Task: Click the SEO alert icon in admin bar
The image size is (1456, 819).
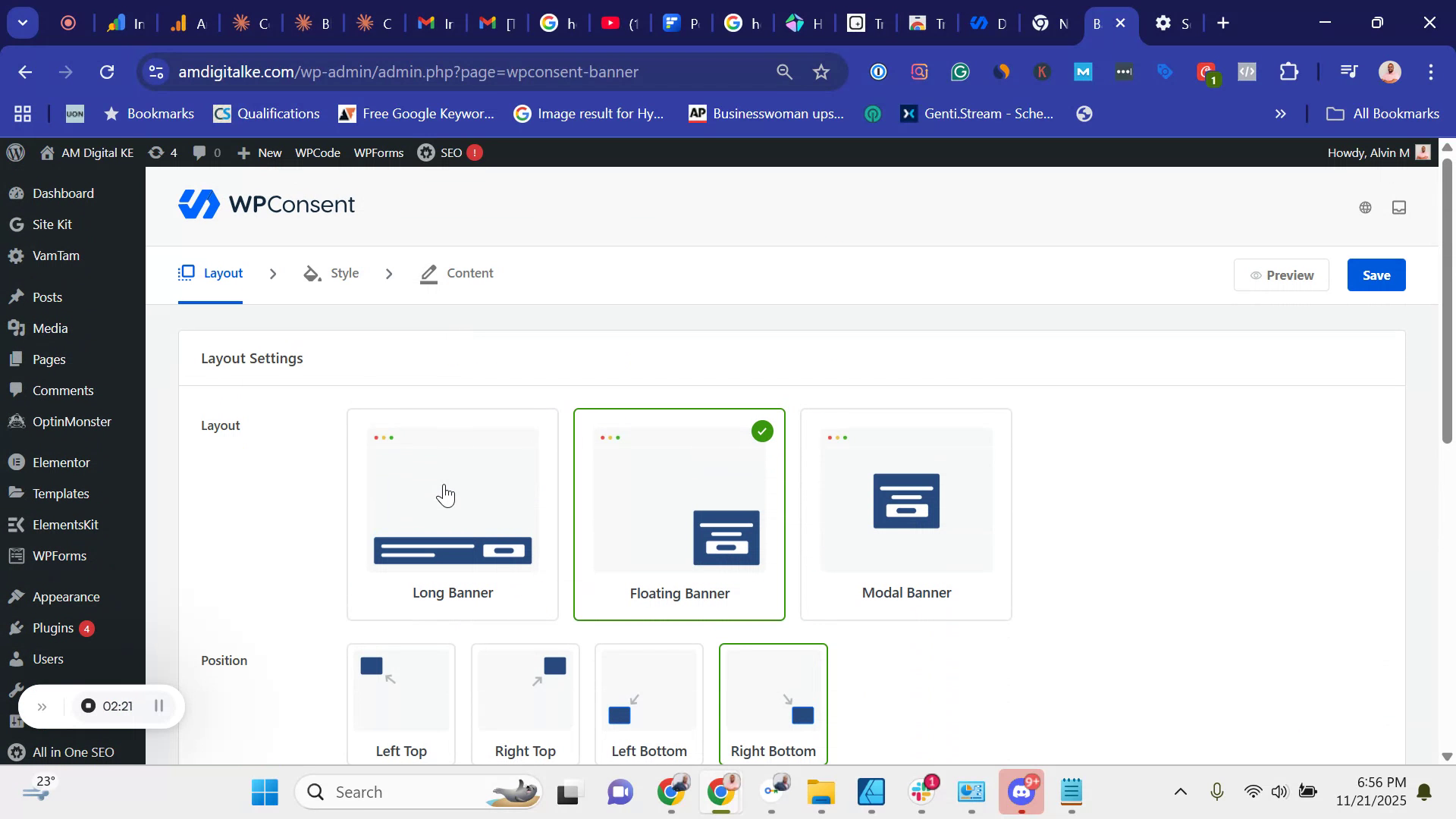Action: click(x=474, y=152)
